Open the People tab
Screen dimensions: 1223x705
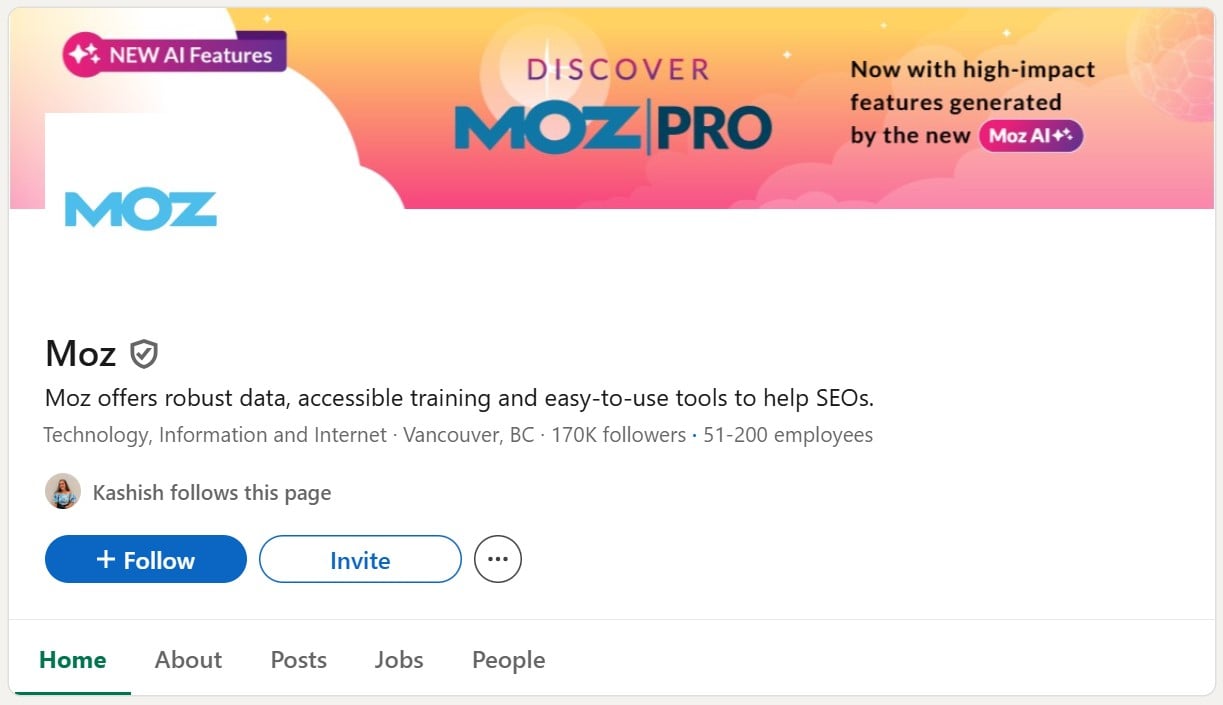coord(509,660)
